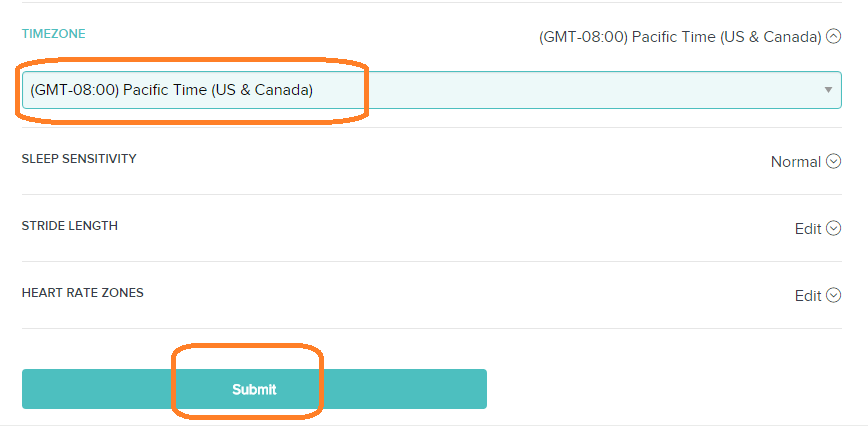Click the word Edit in Stride Length row
The image size is (868, 431).
tap(808, 229)
